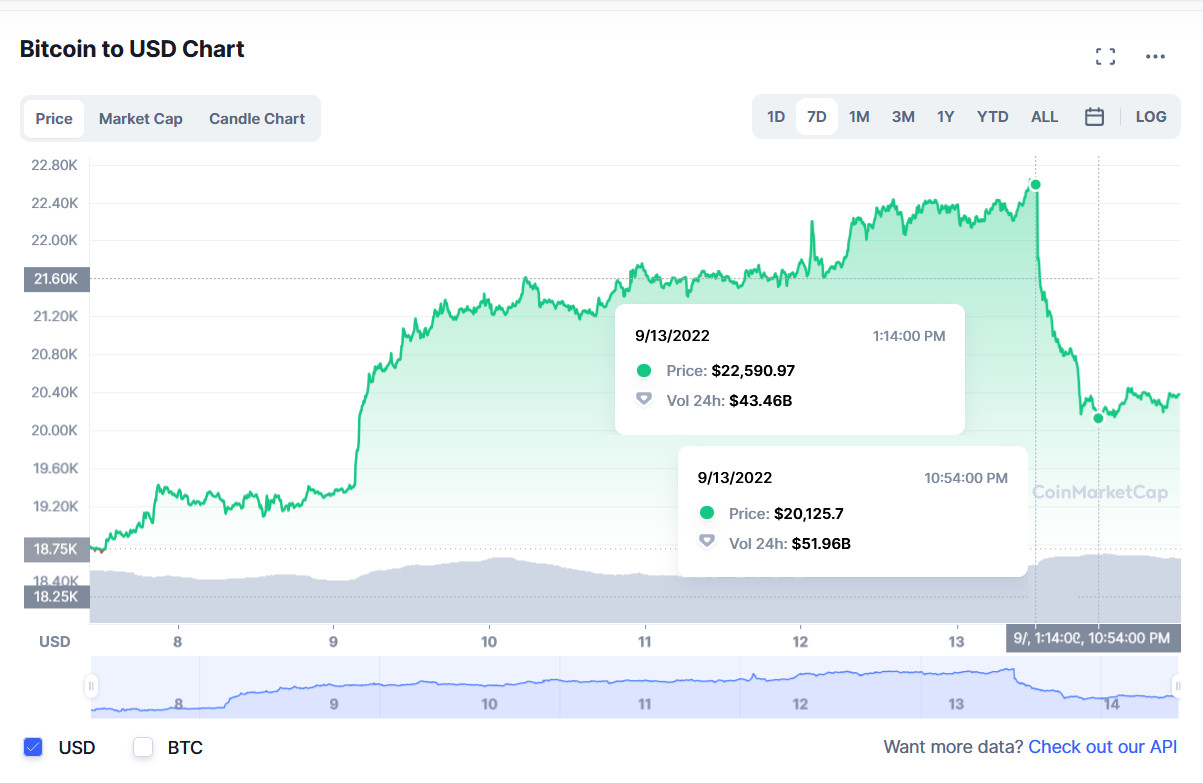Open the calendar date range picker
This screenshot has height=783, width=1203.
tap(1094, 117)
